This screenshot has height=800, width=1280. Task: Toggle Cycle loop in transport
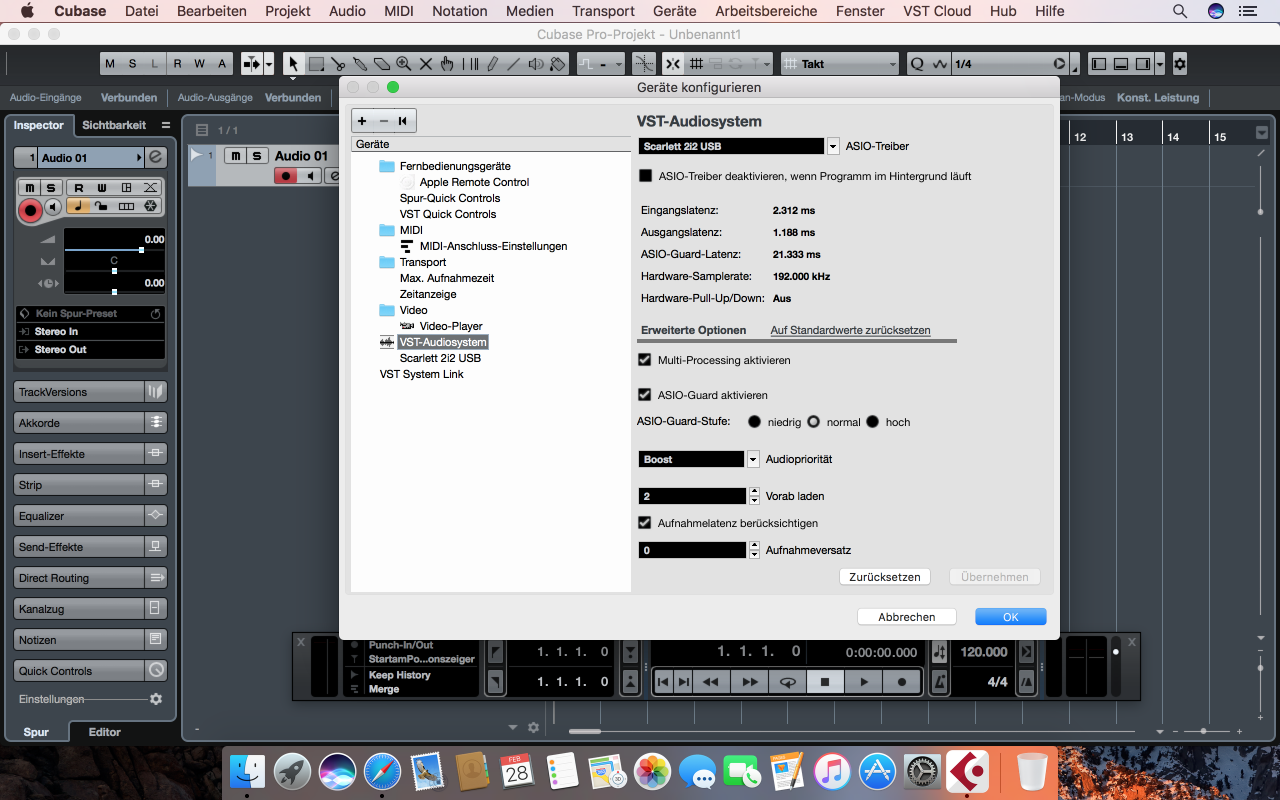787,682
